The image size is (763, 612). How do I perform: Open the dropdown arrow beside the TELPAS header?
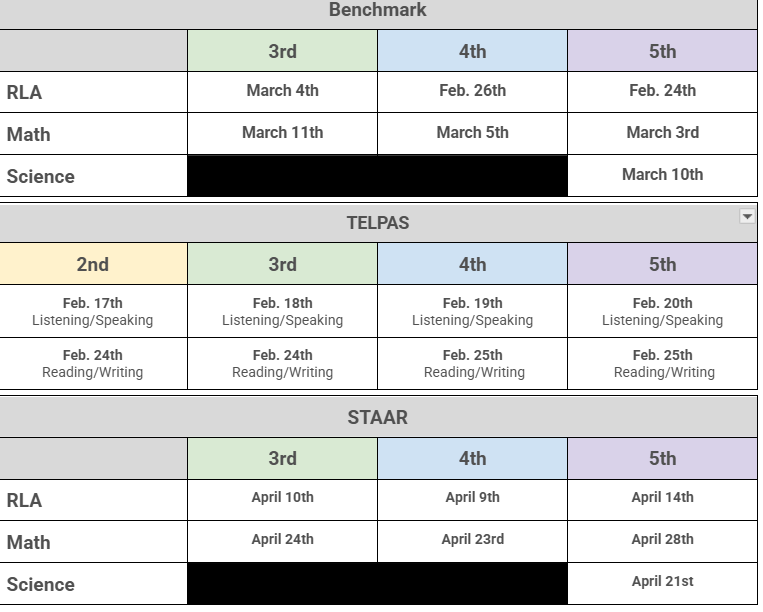[747, 216]
